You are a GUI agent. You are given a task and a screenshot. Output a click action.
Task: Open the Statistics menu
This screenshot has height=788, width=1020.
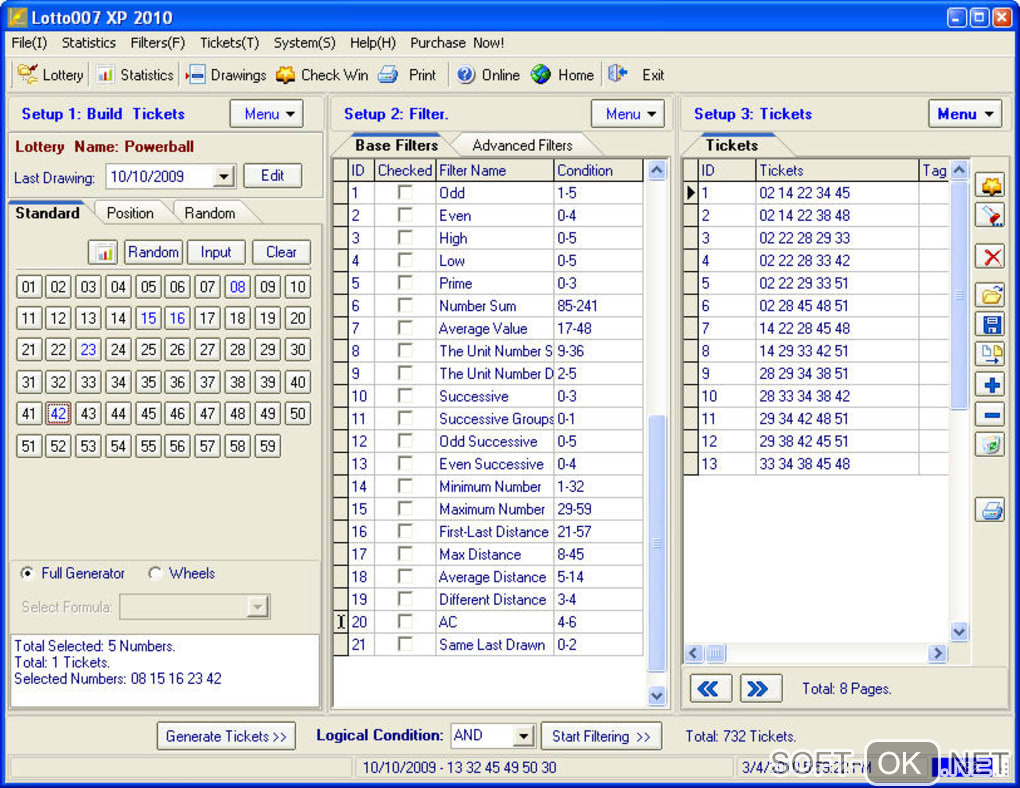[88, 43]
